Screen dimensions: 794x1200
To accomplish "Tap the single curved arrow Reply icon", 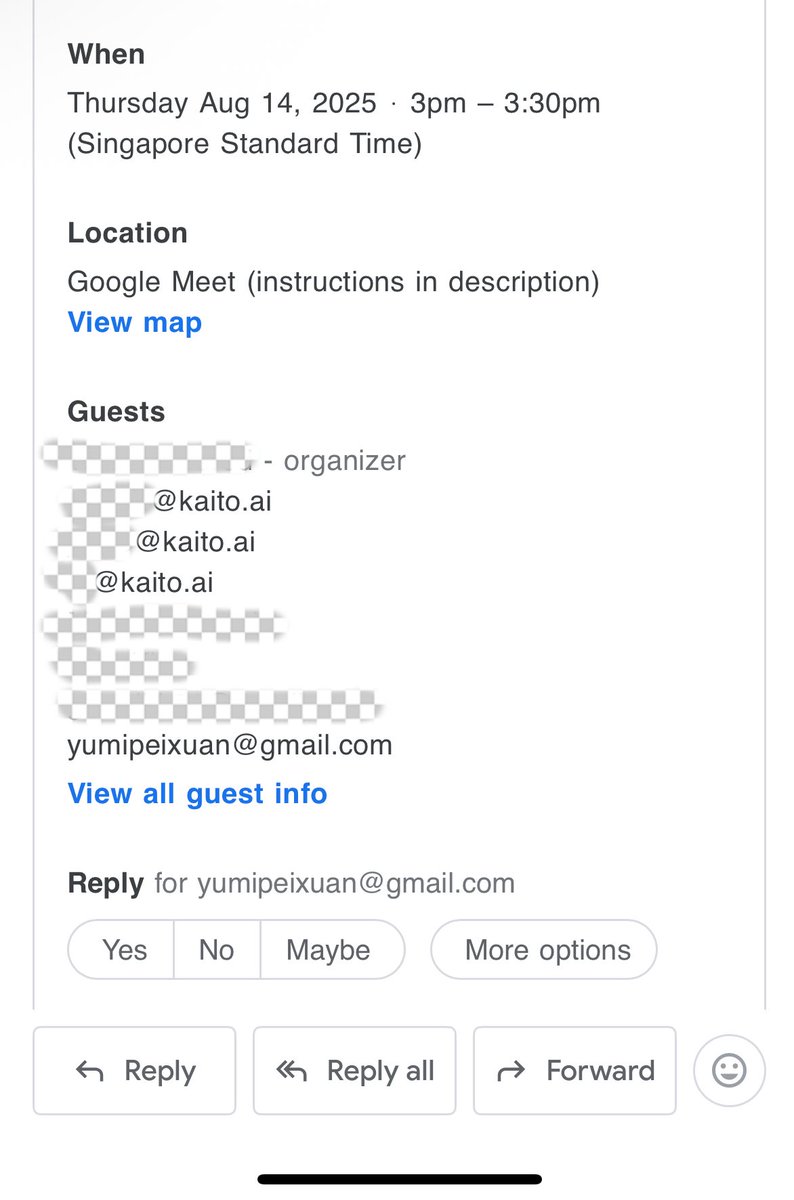I will [90, 1071].
